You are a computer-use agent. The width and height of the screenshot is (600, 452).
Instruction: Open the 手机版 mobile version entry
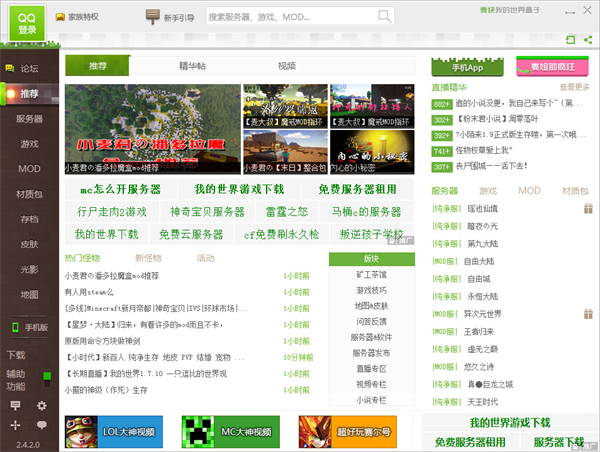point(30,327)
